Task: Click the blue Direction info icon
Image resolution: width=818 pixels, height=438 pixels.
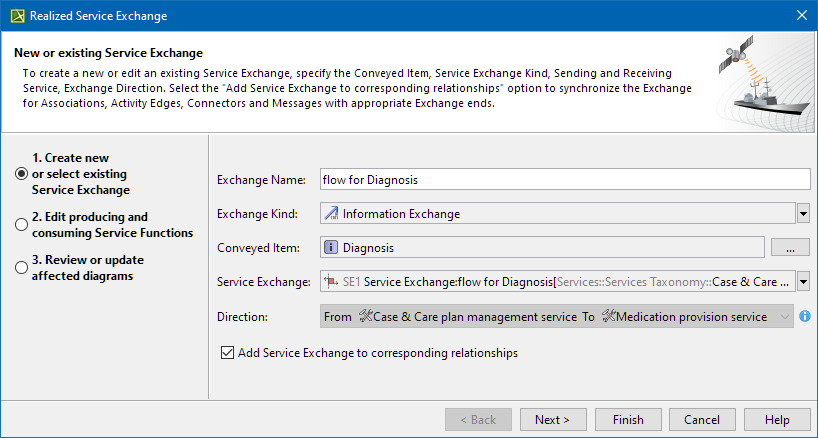Action: pos(805,317)
